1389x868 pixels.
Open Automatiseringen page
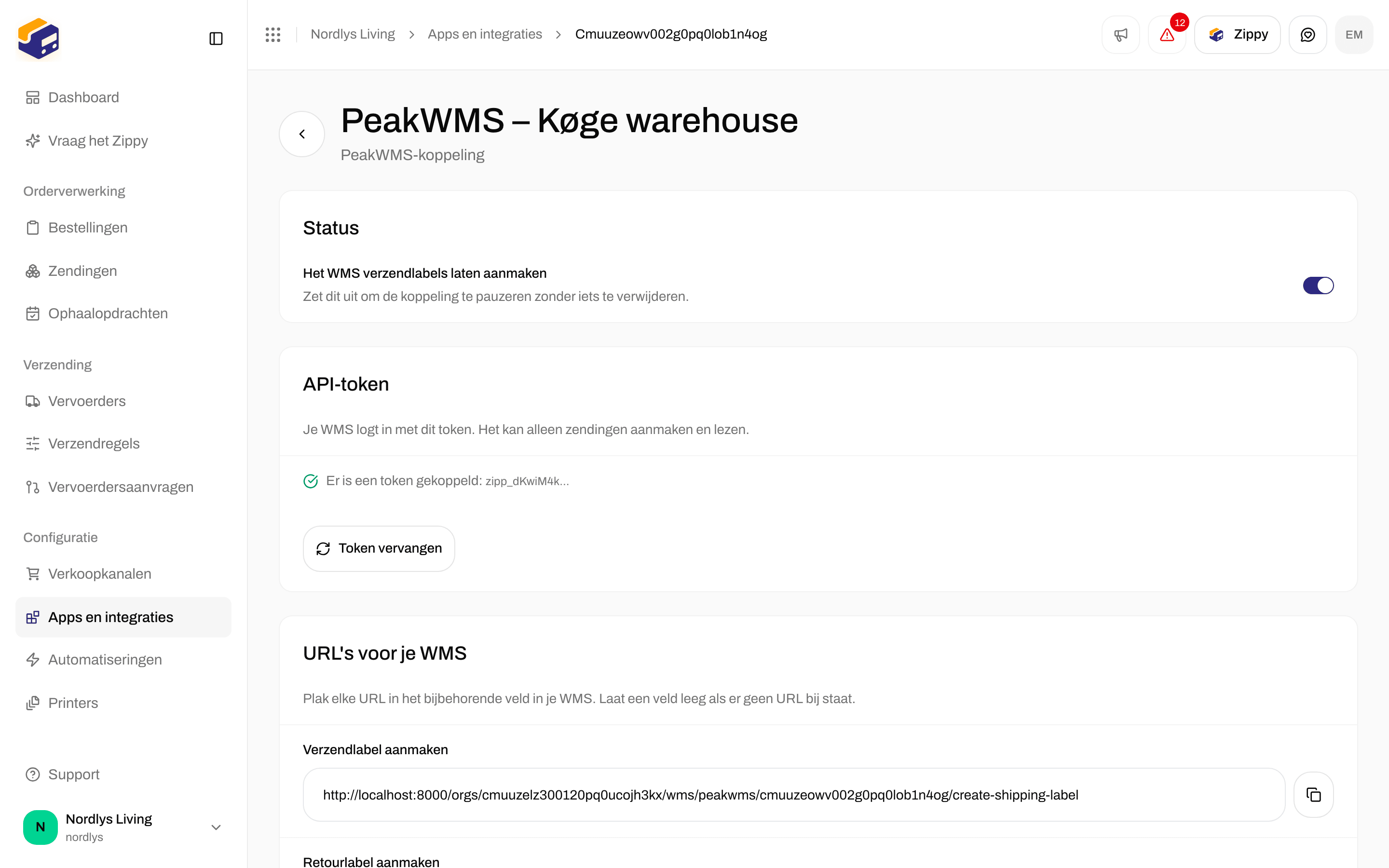coord(123,660)
